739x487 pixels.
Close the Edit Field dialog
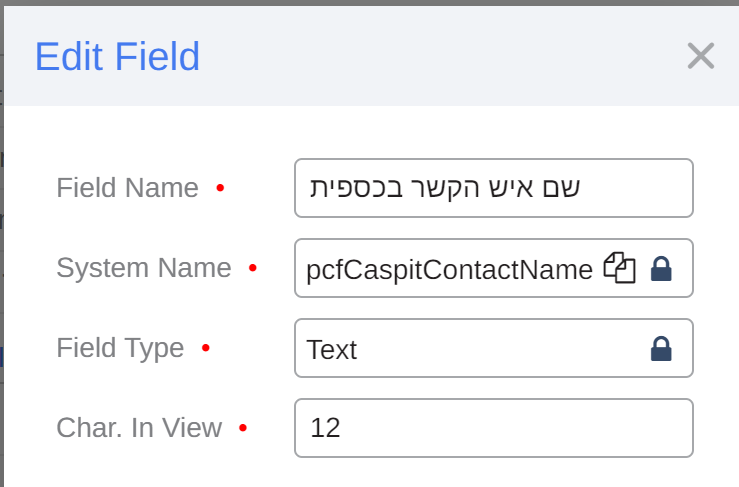[x=700, y=56]
